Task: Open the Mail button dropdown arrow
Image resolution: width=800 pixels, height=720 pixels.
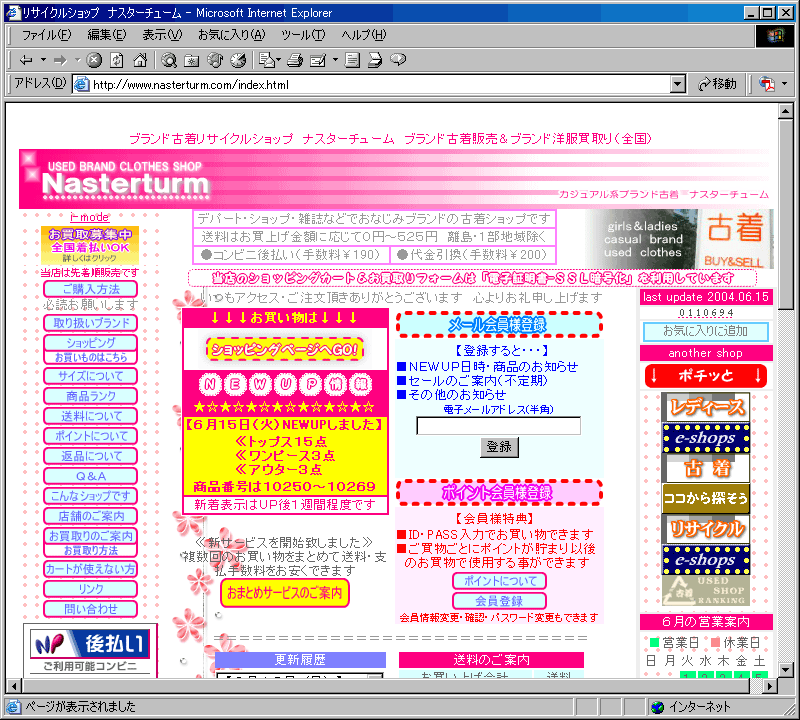Action: pos(279,60)
